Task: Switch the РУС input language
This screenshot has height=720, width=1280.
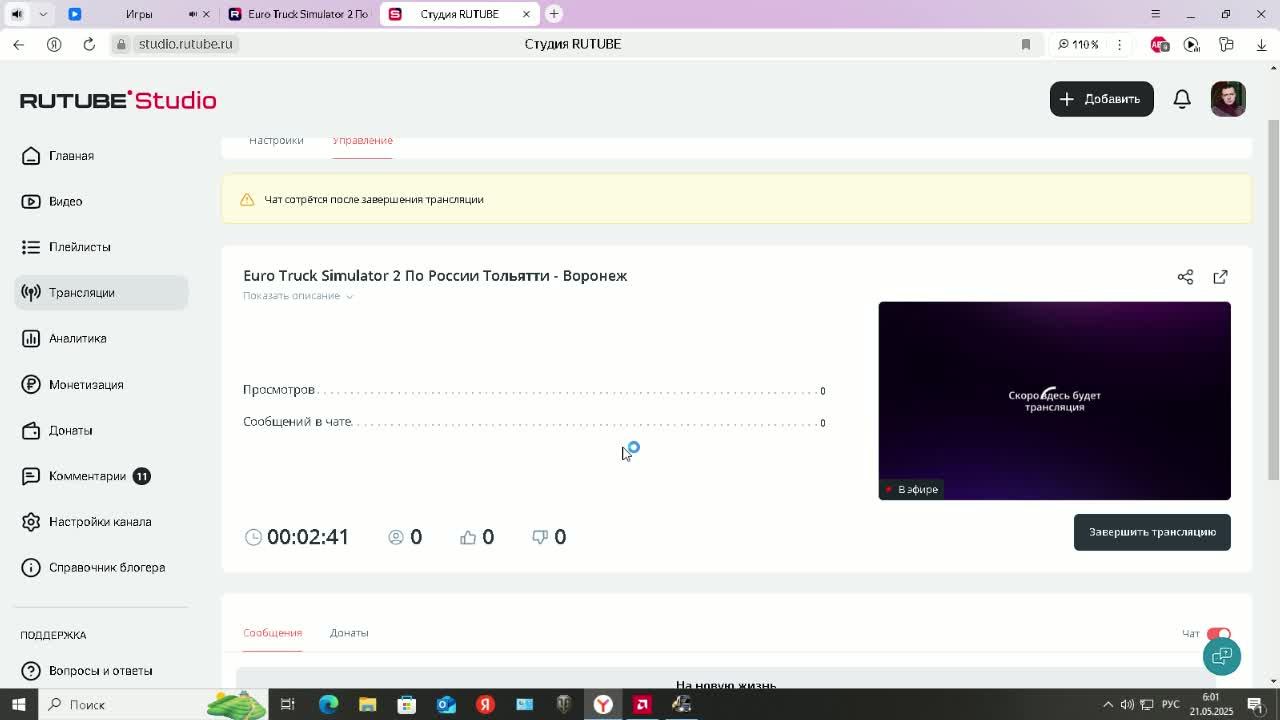Action: point(1170,704)
